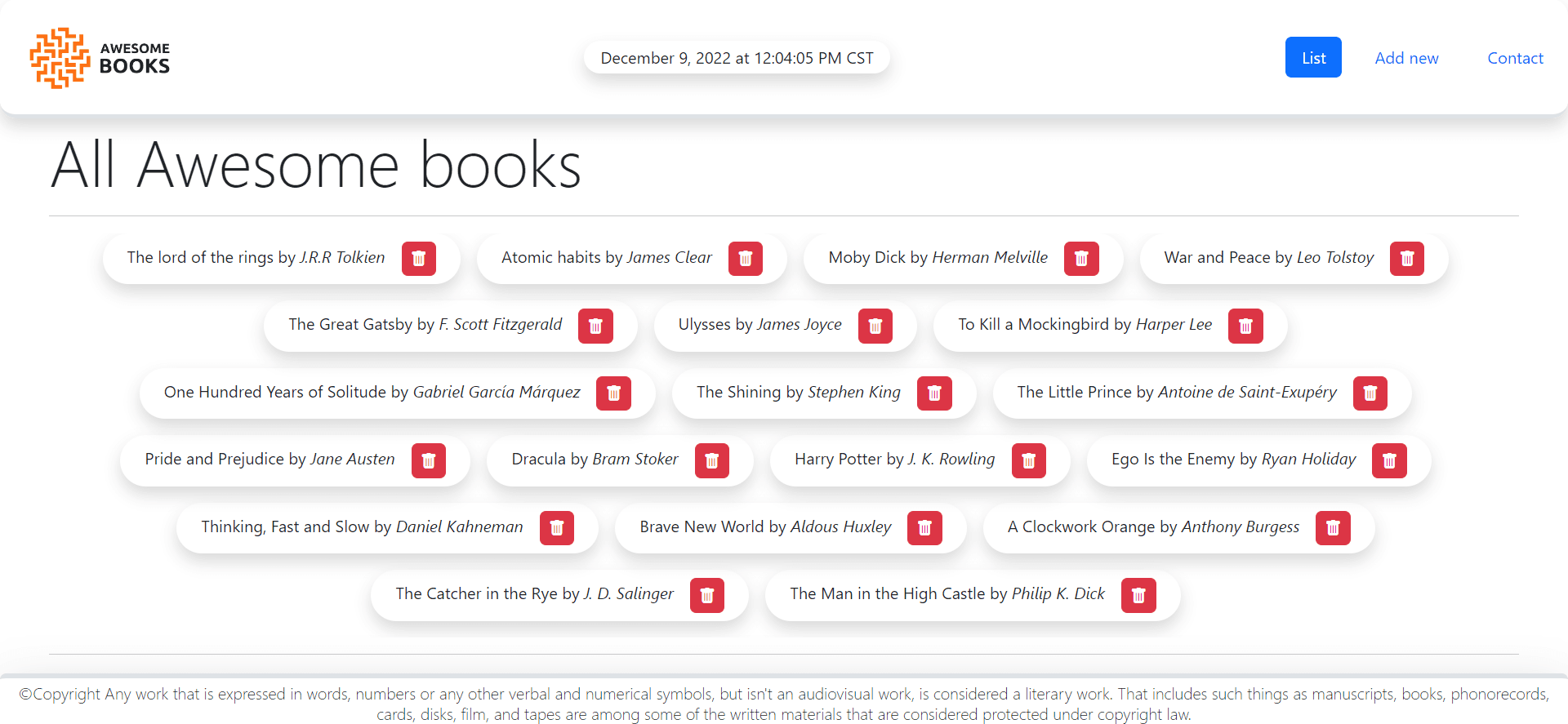Click Moby Dick by Herman Melville text
This screenshot has height=724, width=1568.
pyautogui.click(x=938, y=257)
